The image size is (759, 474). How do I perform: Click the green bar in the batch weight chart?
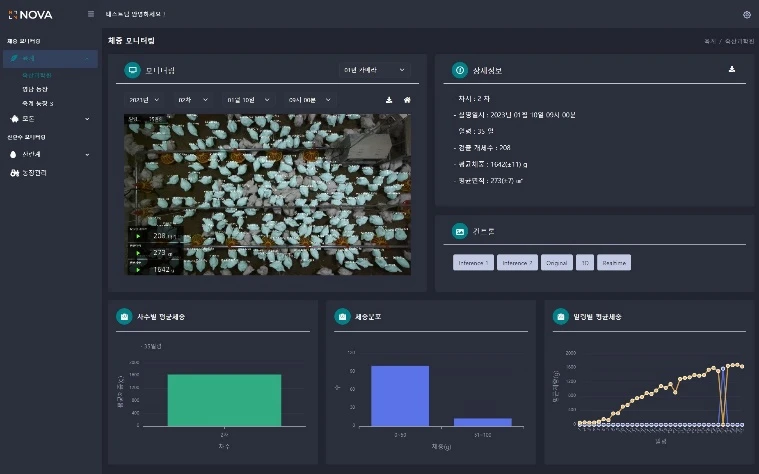coord(224,400)
